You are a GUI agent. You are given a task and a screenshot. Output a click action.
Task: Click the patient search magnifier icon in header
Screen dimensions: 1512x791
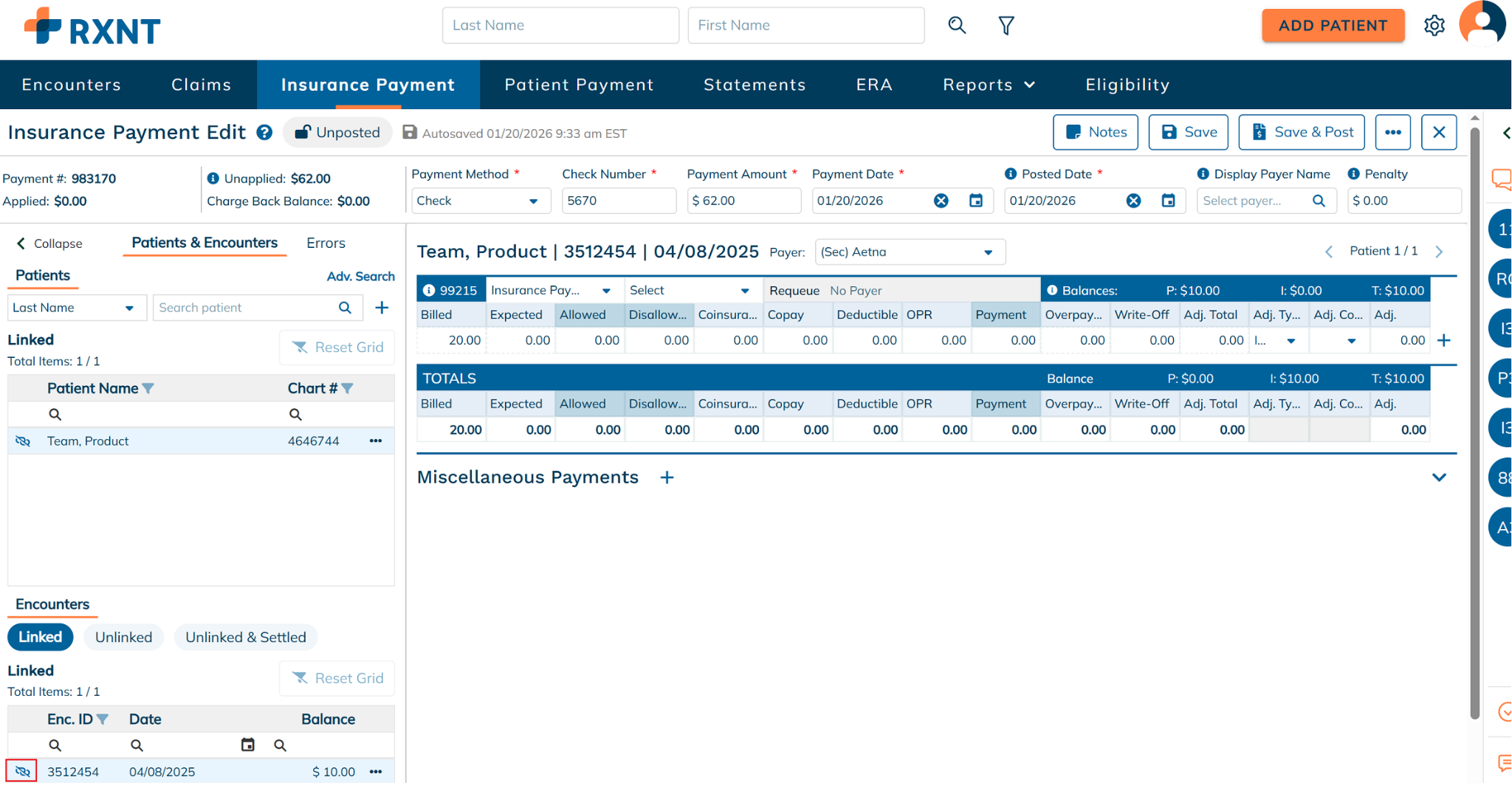[957, 26]
